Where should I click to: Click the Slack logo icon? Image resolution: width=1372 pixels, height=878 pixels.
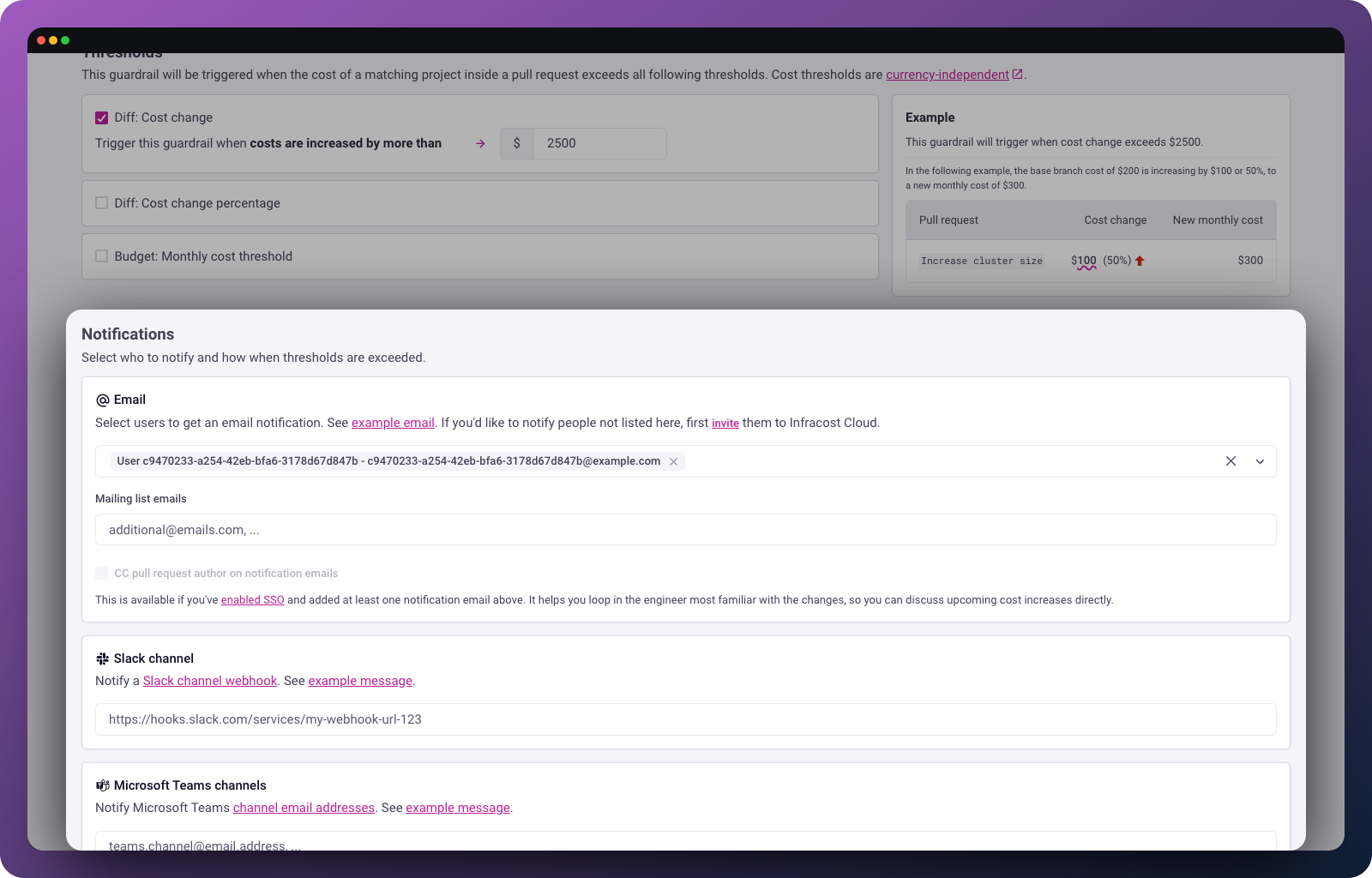point(102,658)
